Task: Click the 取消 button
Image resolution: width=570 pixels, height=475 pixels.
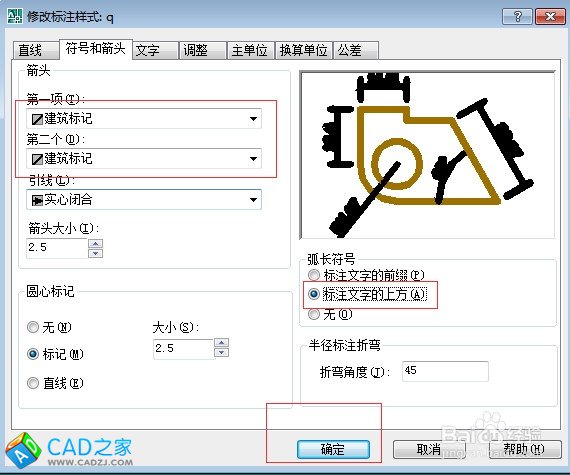Action: [429, 450]
